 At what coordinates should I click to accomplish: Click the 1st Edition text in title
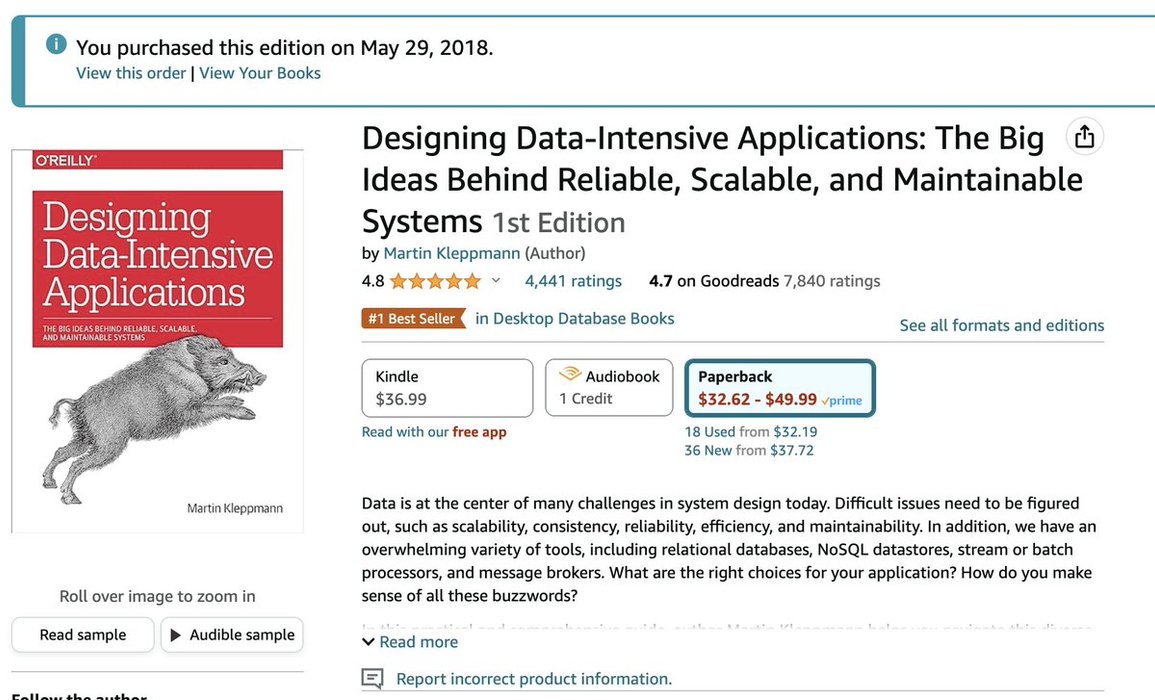[x=558, y=223]
